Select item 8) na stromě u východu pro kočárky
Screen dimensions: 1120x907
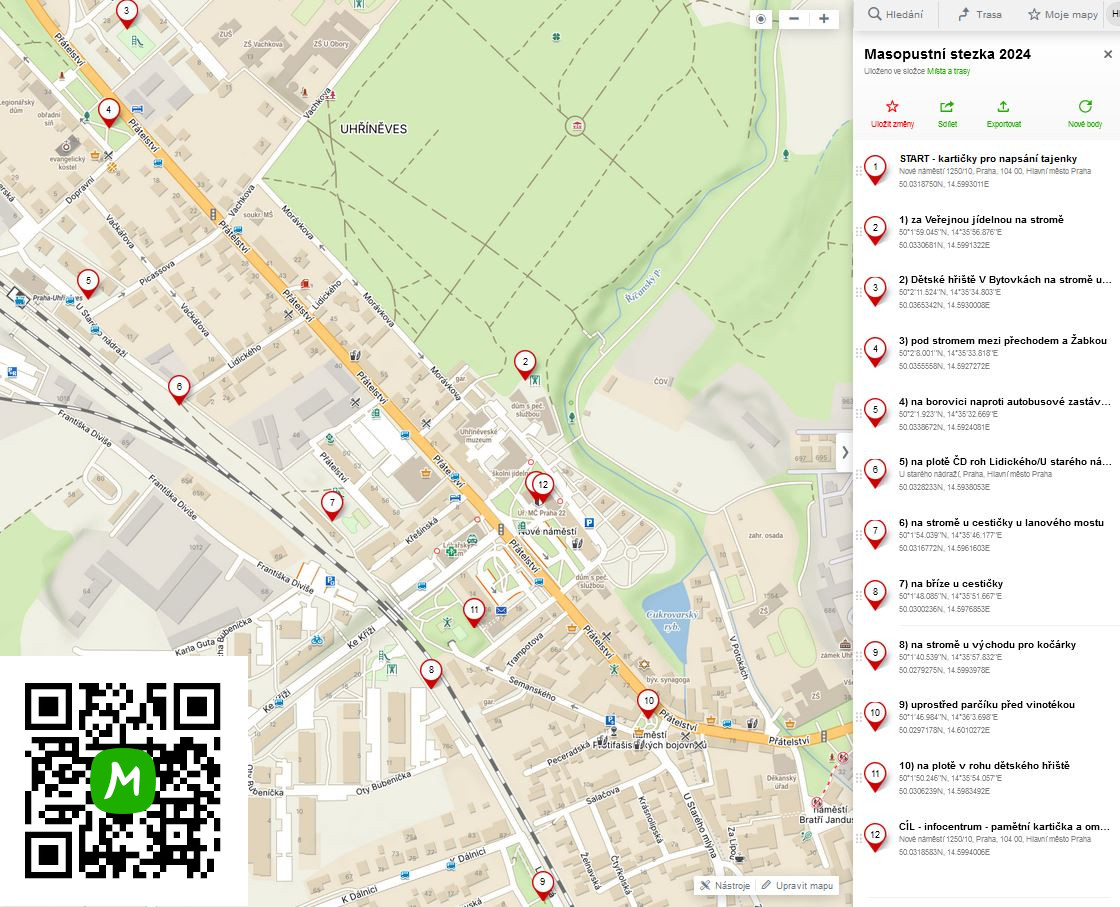pos(986,657)
